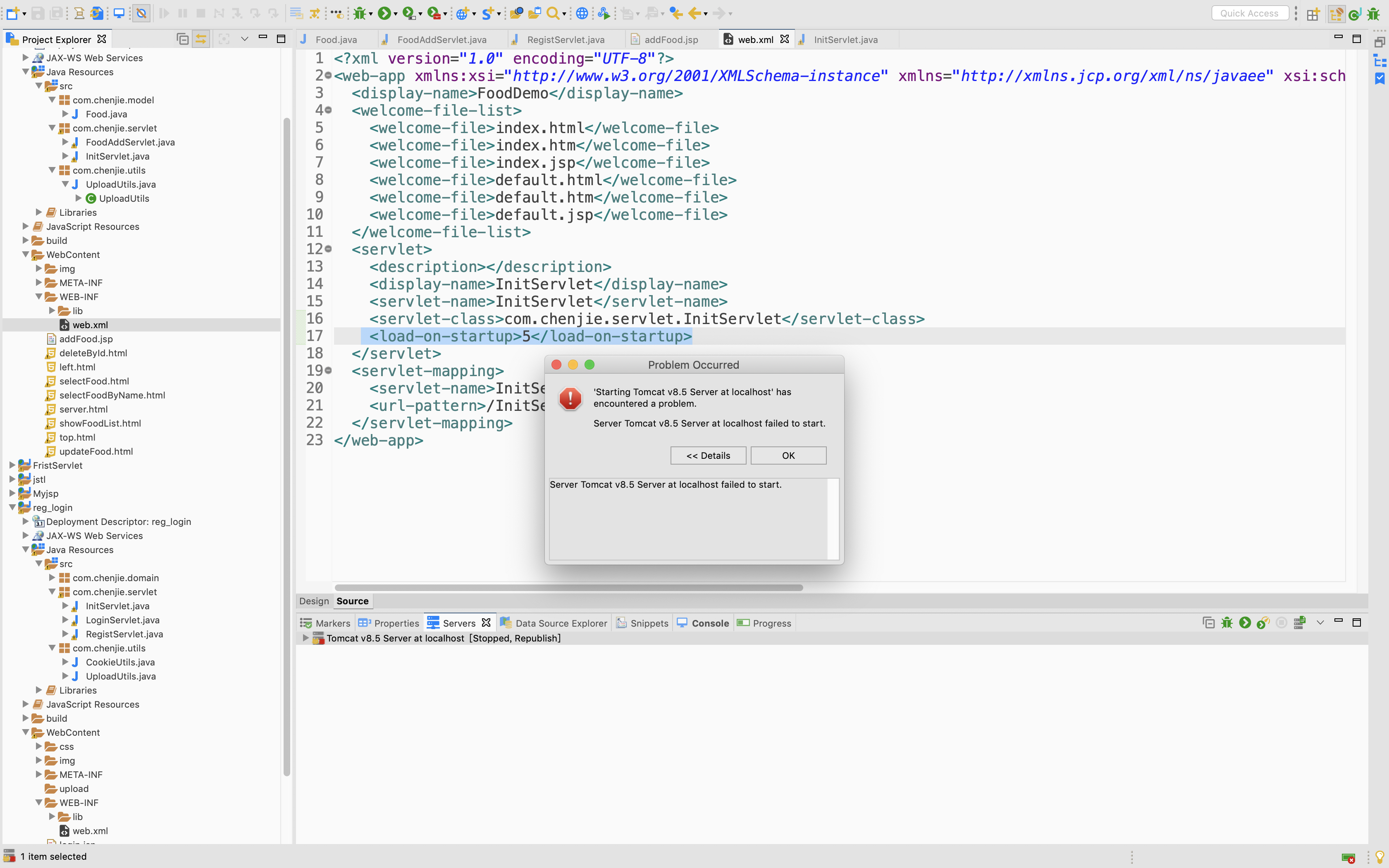
Task: Switch to the InitServlet.java editor tab
Action: pyautogui.click(x=845, y=40)
